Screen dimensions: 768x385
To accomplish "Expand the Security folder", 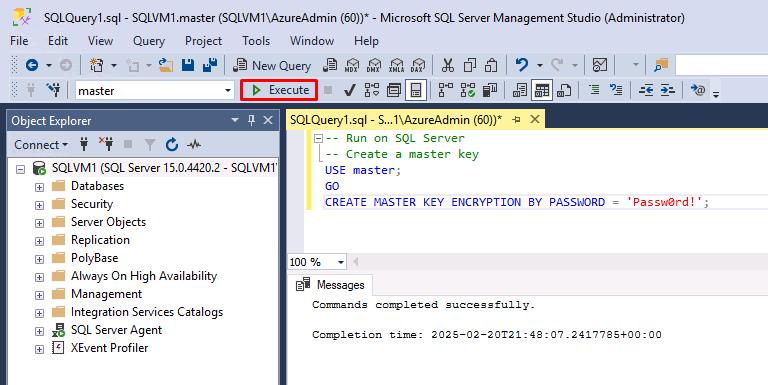I will (x=39, y=205).
